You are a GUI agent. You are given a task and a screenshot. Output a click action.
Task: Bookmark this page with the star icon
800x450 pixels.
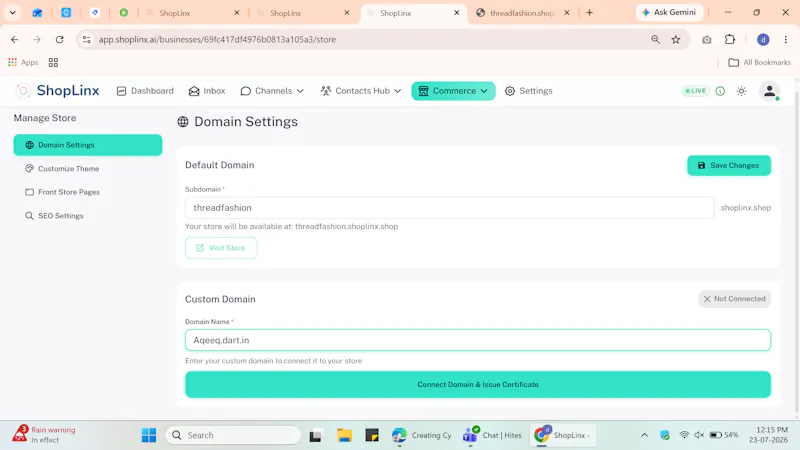pos(676,39)
